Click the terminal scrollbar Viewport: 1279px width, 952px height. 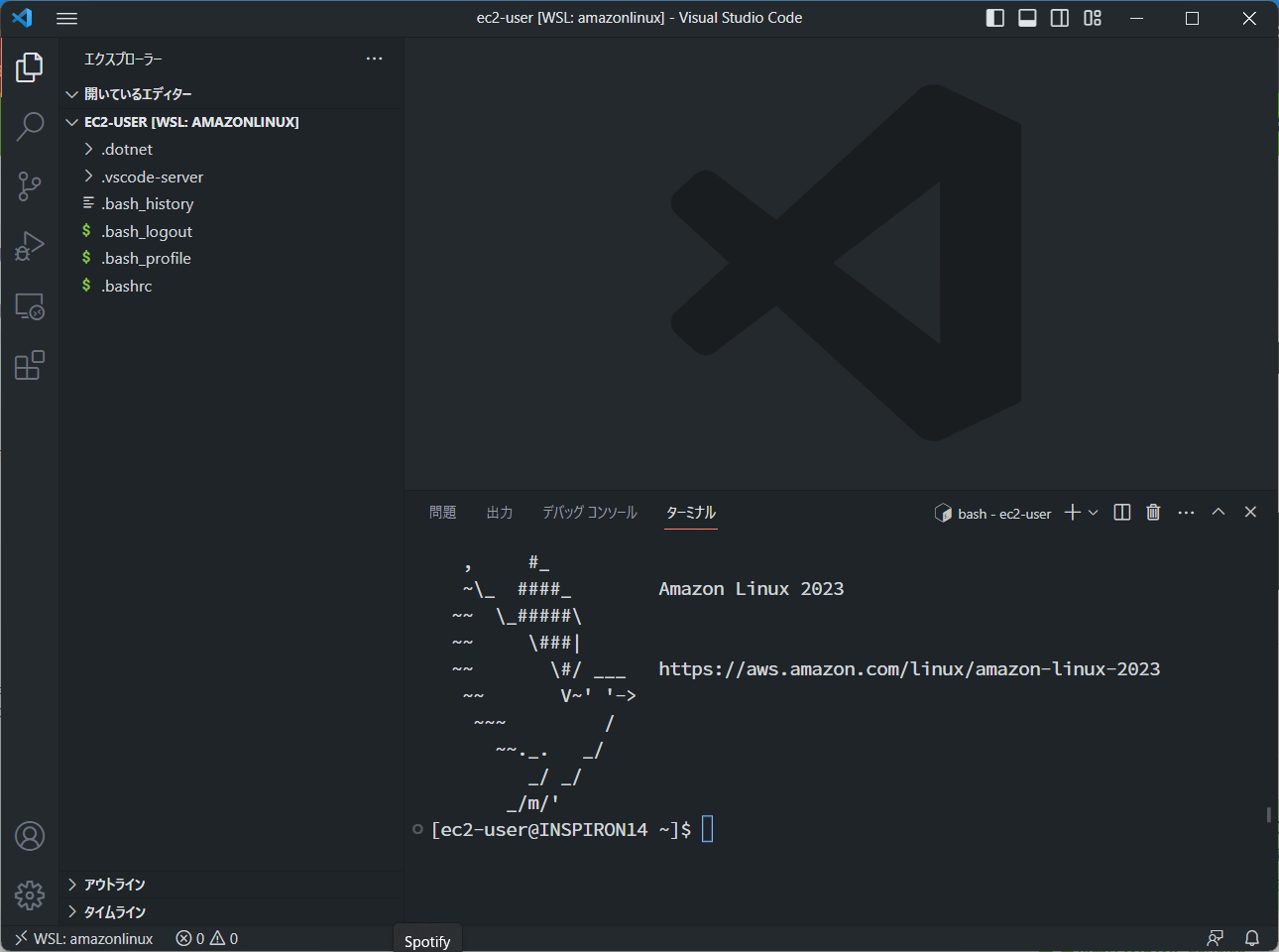click(x=1268, y=814)
